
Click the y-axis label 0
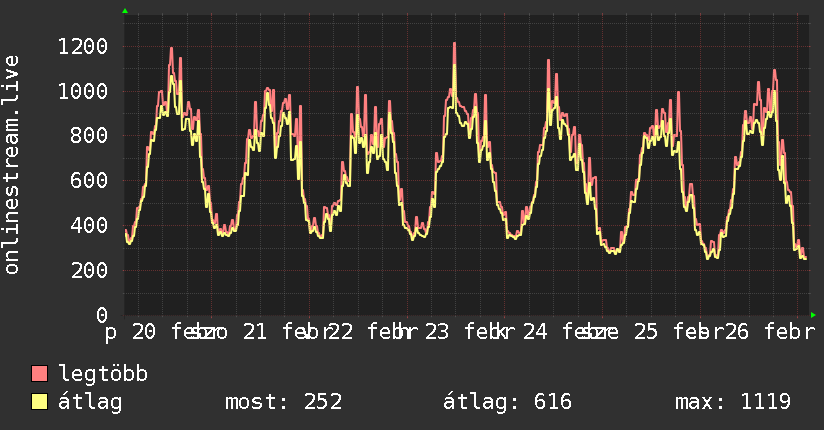[102, 315]
